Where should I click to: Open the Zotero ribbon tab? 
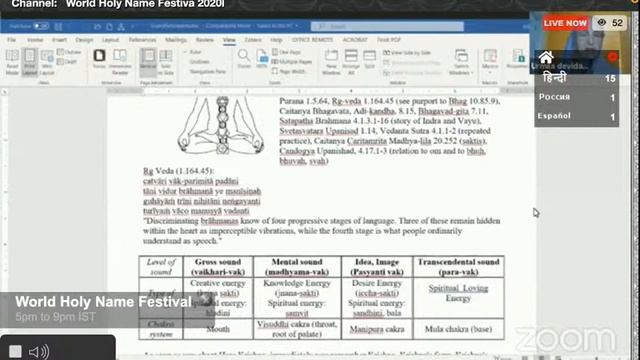253,40
